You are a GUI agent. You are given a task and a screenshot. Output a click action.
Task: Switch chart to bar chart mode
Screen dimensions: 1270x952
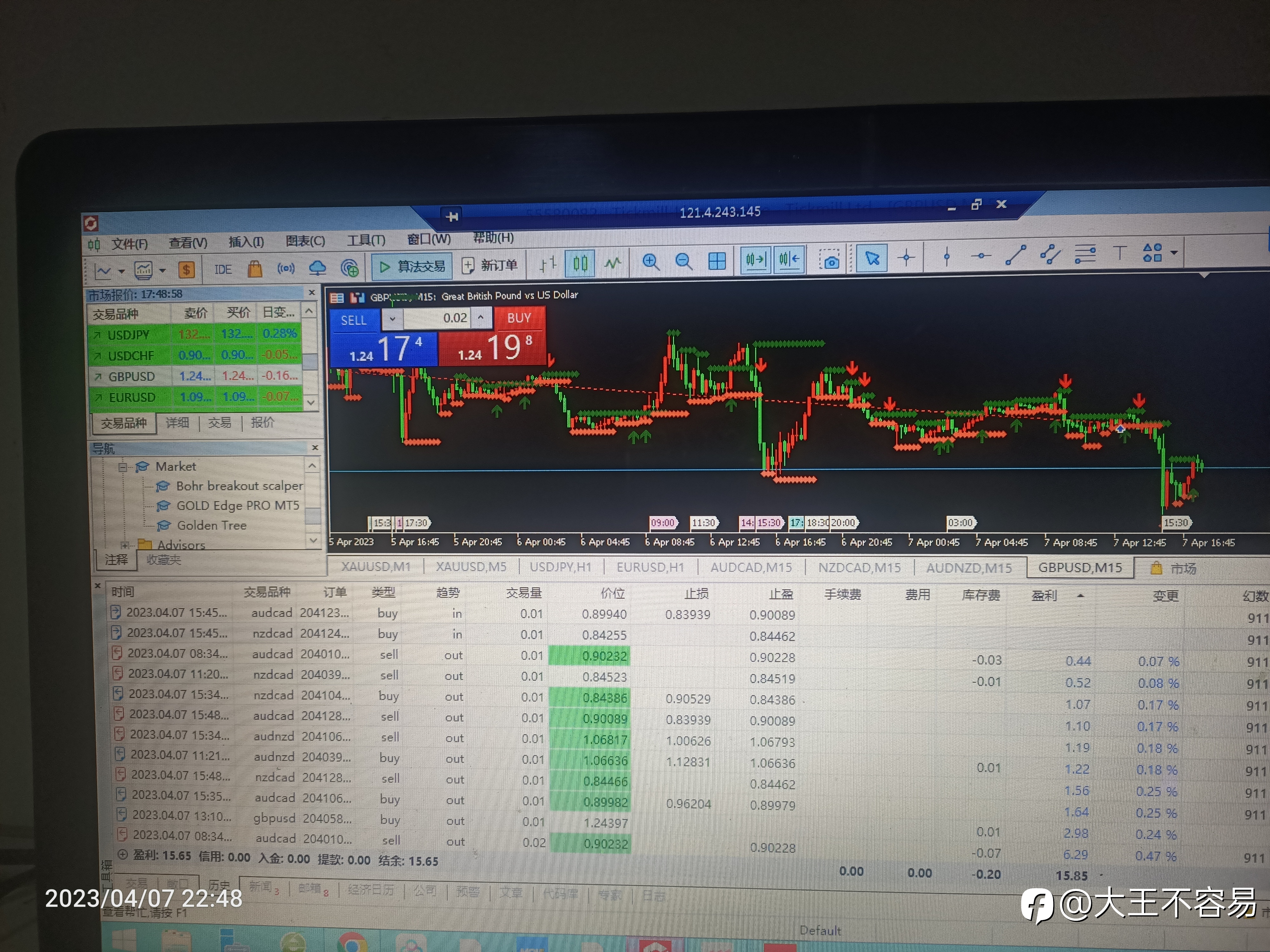tap(548, 264)
